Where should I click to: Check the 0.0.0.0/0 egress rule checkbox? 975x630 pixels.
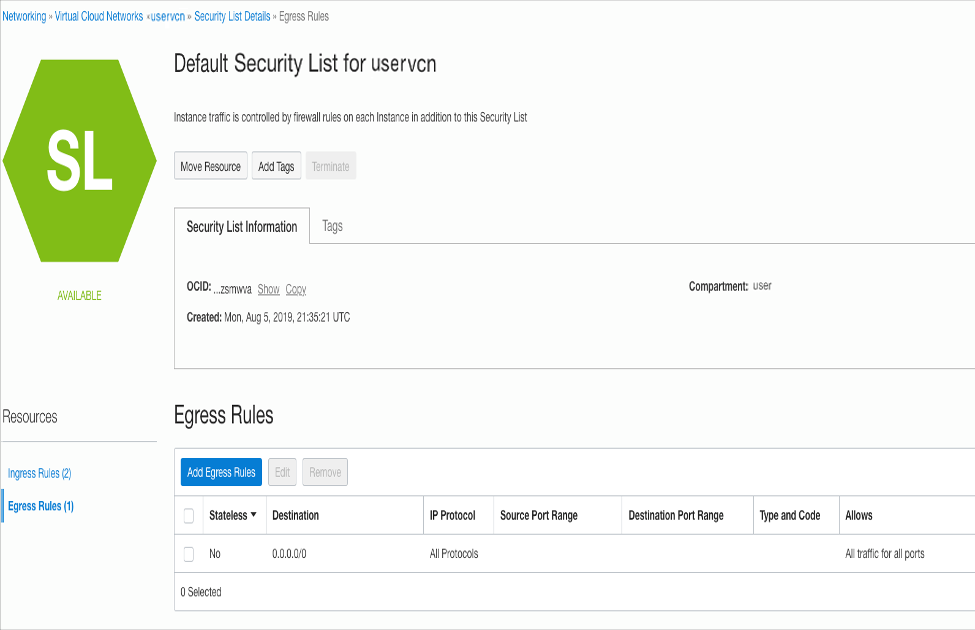(189, 554)
